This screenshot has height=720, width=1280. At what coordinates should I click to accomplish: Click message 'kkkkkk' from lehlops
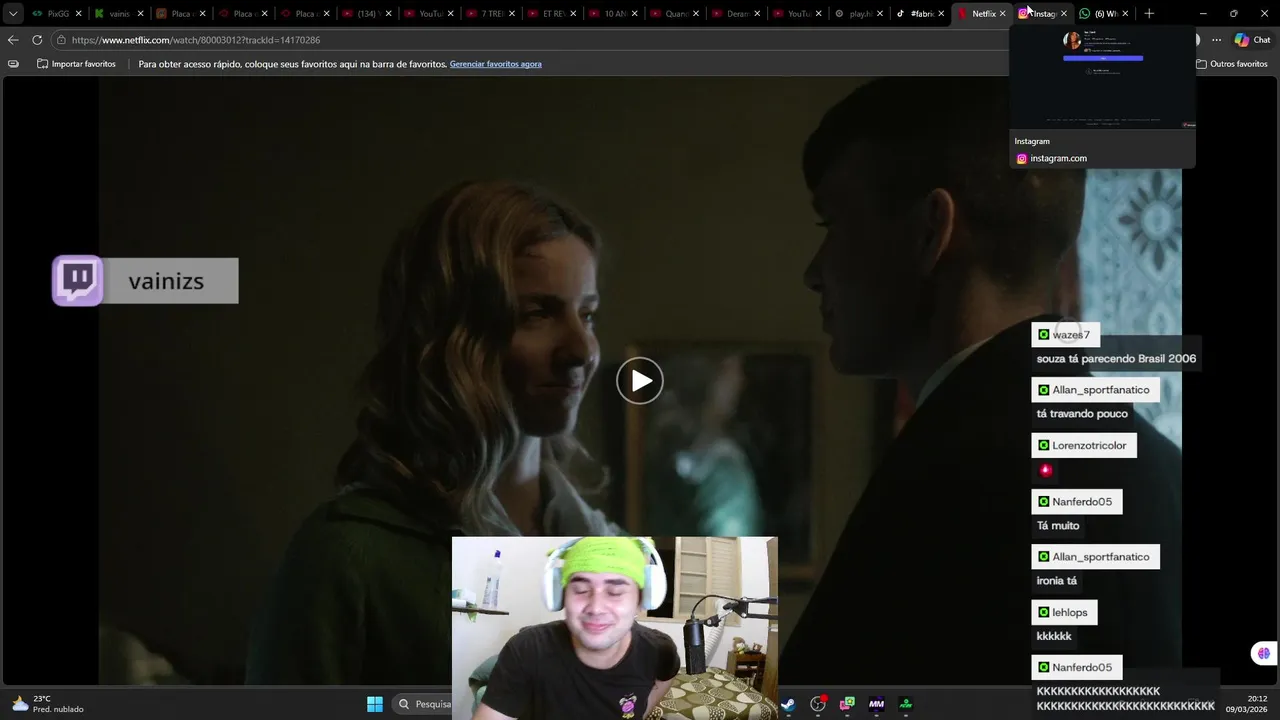(x=1054, y=636)
